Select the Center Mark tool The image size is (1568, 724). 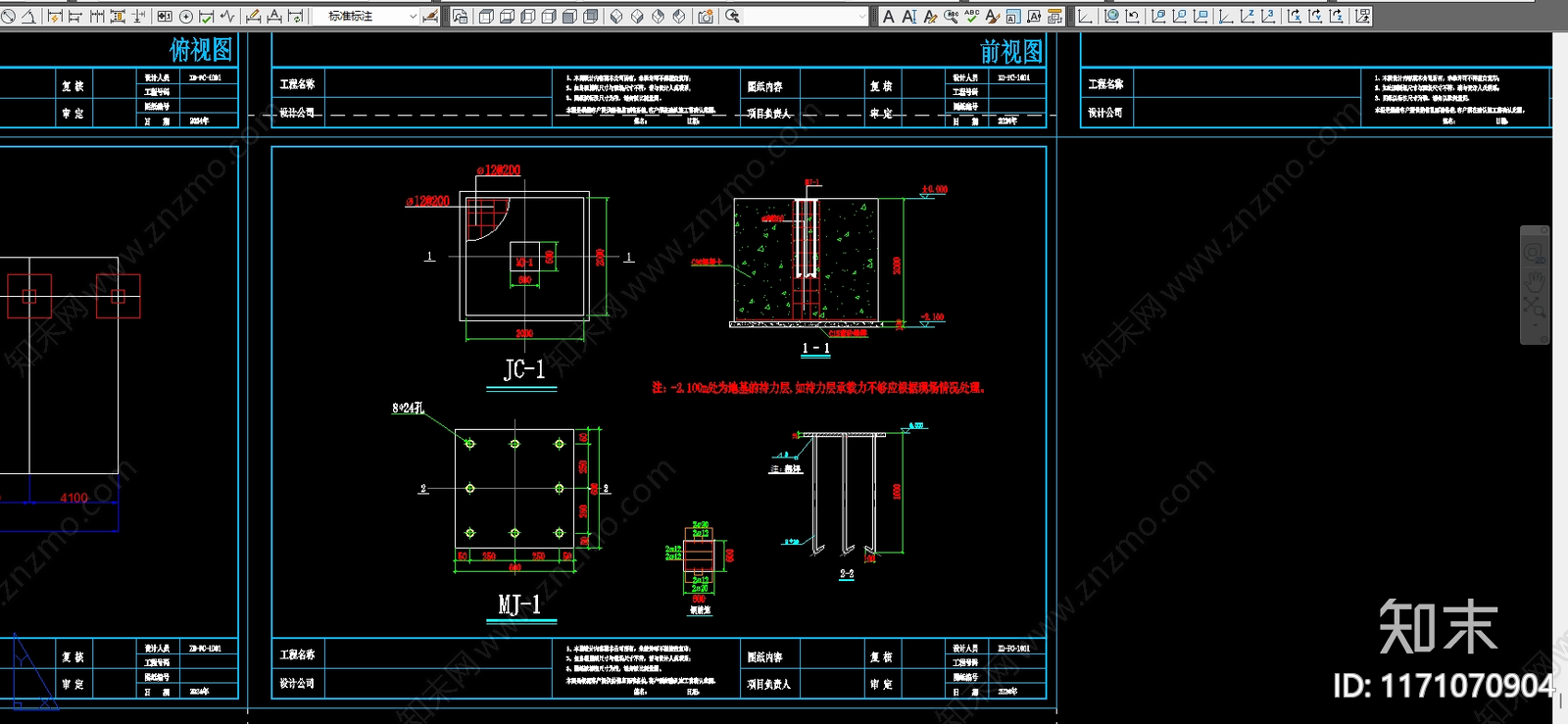[186, 17]
